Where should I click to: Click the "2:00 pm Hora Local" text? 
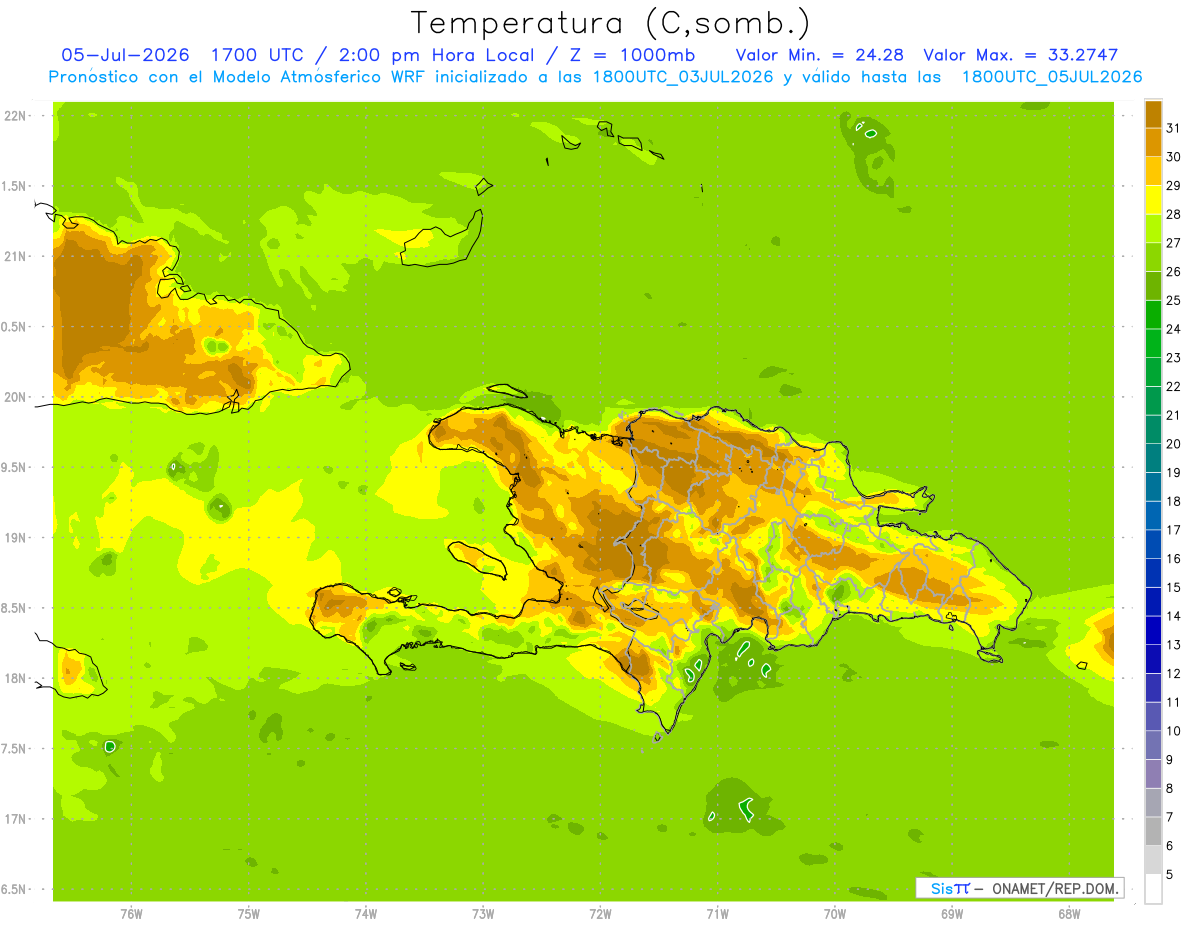[x=434, y=55]
